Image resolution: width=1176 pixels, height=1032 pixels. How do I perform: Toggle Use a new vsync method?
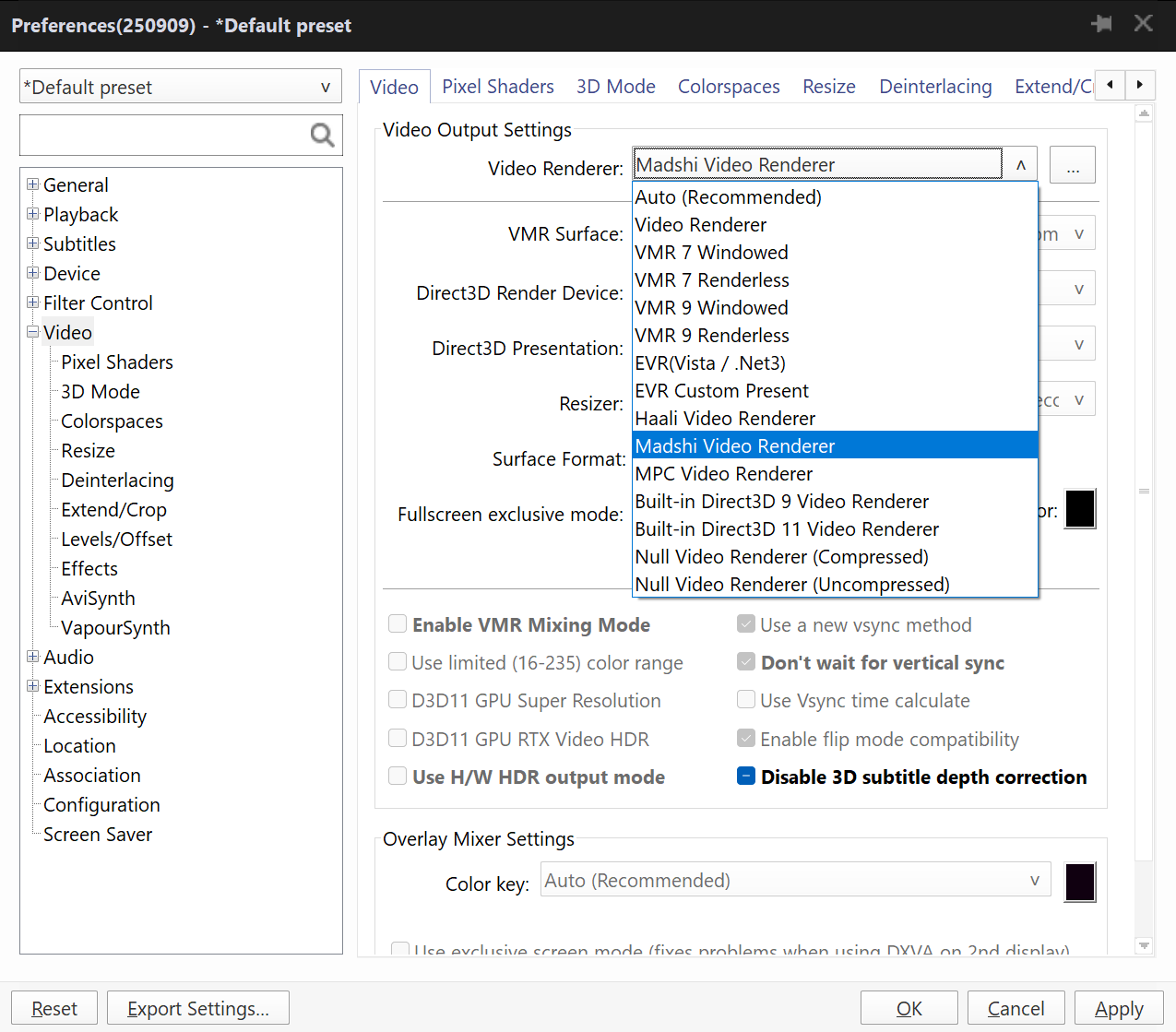[x=746, y=624]
